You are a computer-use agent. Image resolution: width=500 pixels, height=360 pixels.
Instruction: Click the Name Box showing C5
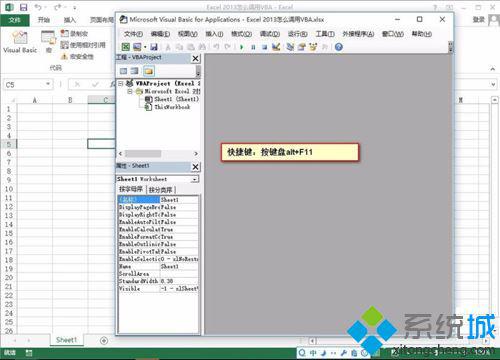28,85
